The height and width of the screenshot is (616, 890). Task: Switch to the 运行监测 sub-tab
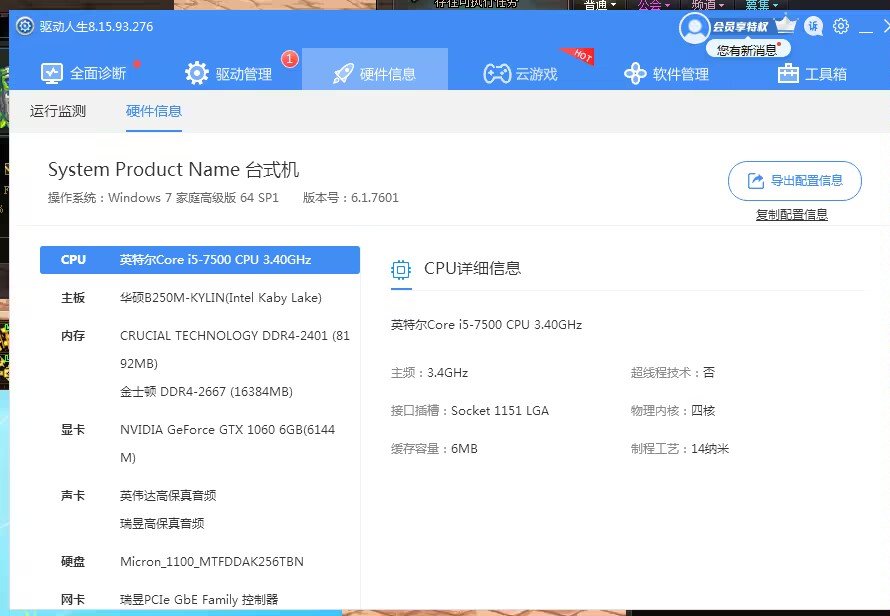(x=58, y=111)
